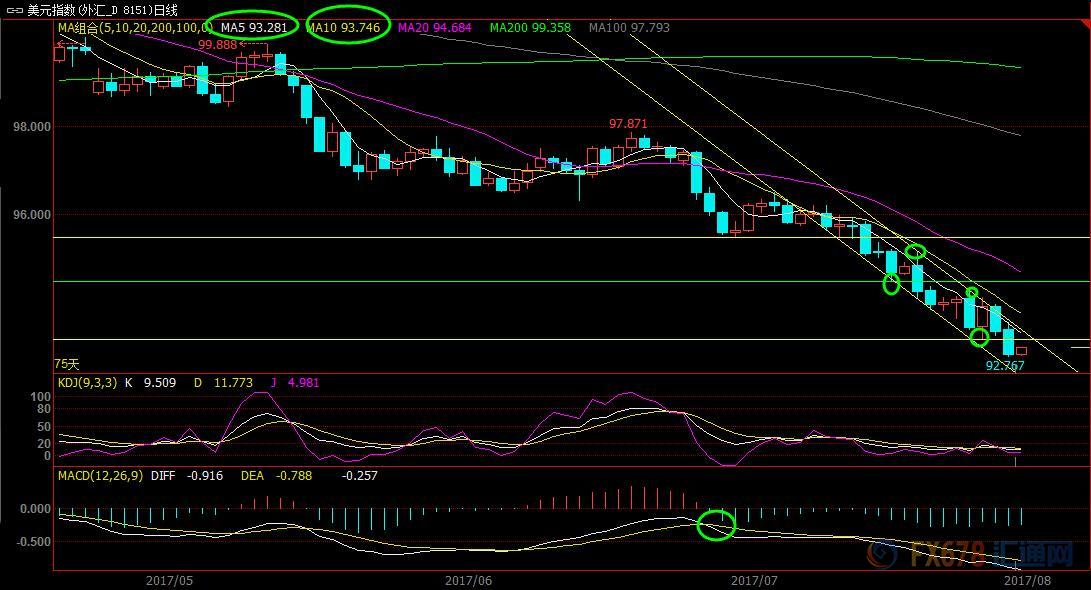Click the KDJ axis value 50
The width and height of the screenshot is (1091, 590).
click(44, 426)
